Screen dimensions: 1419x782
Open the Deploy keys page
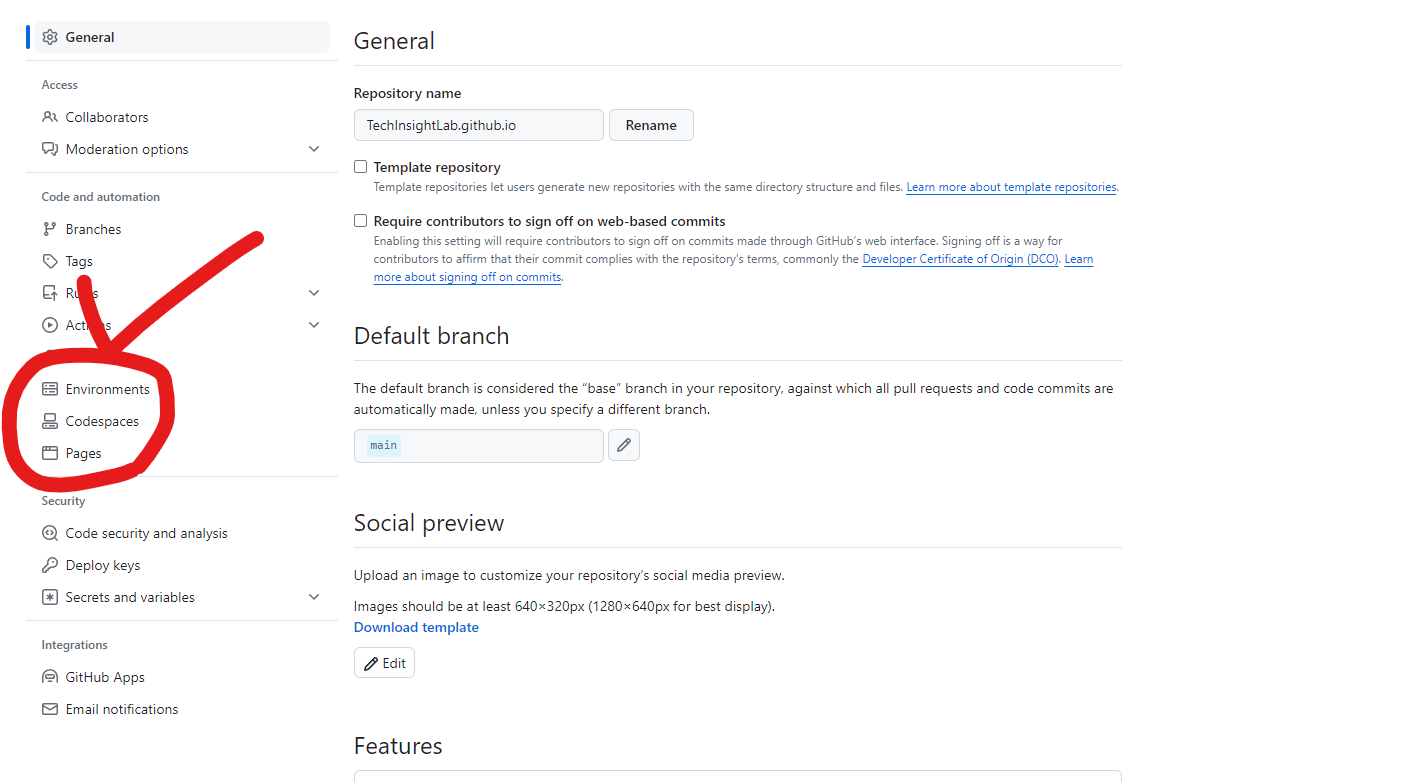pyautogui.click(x=182, y=565)
